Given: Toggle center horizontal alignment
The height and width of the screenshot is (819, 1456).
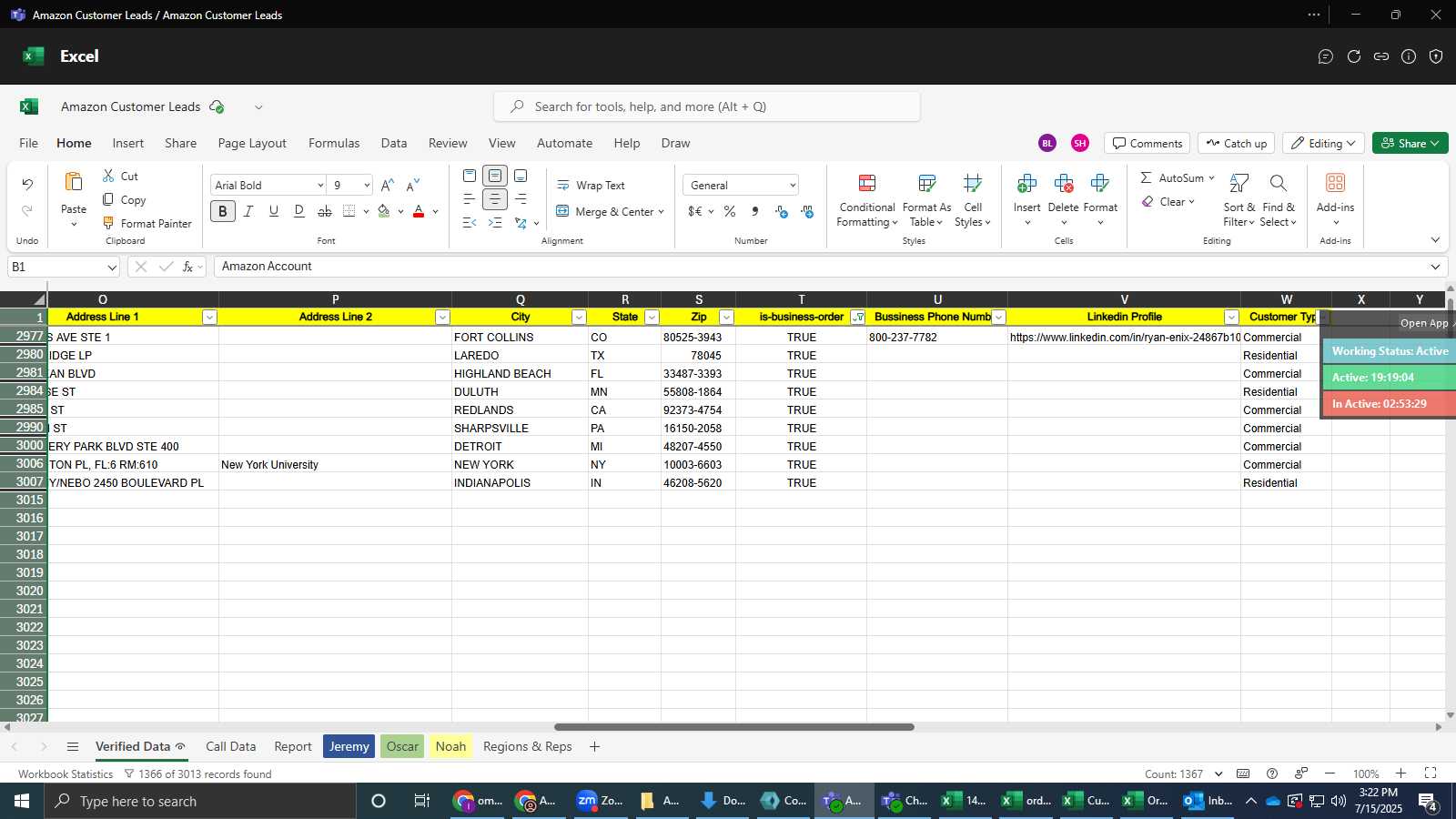Looking at the screenshot, I should coord(495,199).
